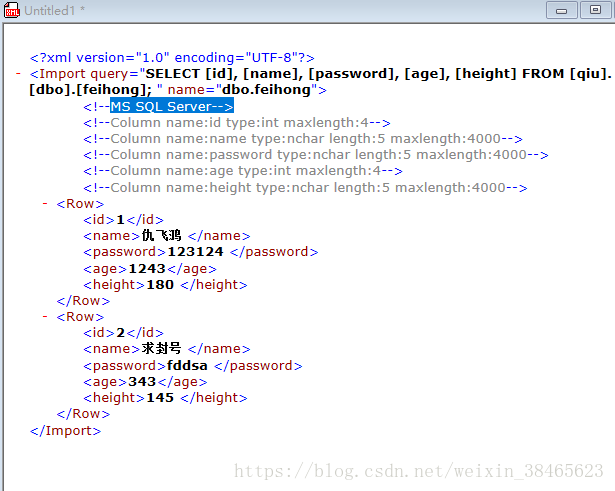This screenshot has height=491, width=615.
Task: Collapse the Import element with minus sign
Action: (x=18, y=73)
